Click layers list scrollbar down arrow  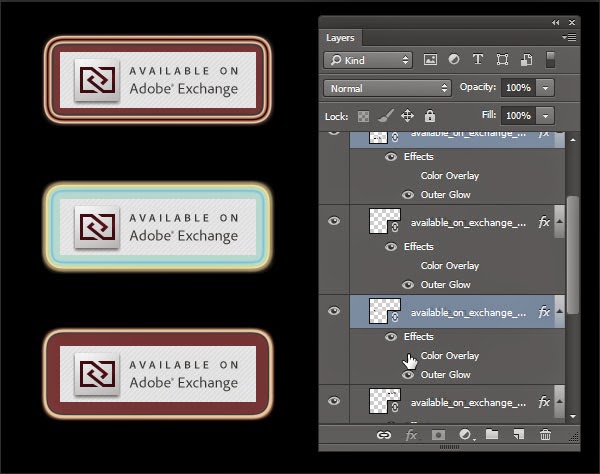tap(573, 416)
